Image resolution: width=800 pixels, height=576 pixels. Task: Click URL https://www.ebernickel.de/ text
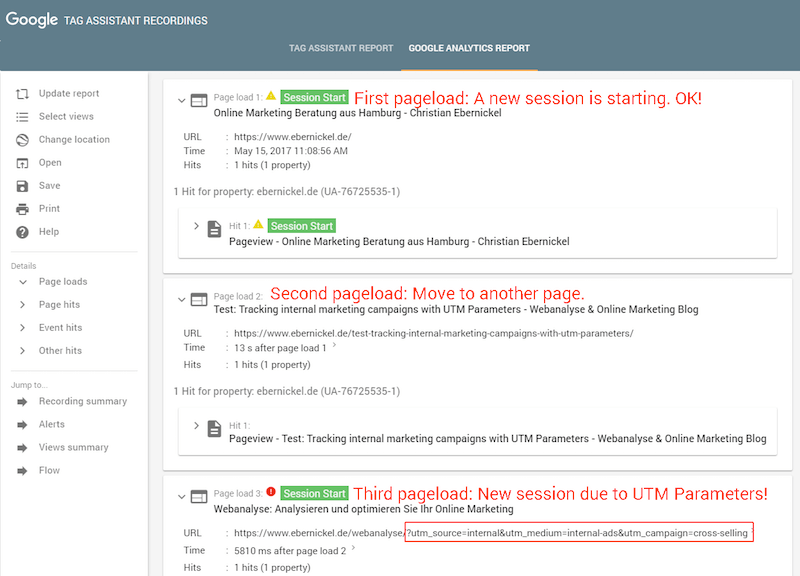coord(292,137)
